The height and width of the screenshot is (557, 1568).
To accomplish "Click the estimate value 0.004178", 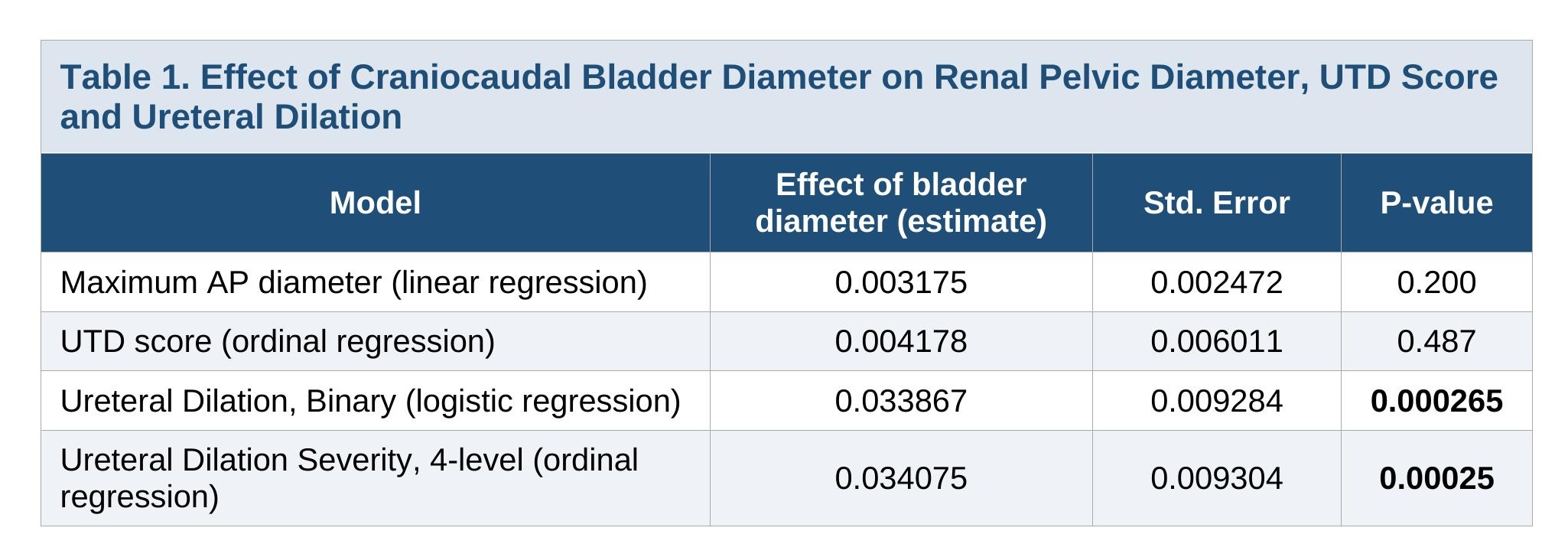I will [x=901, y=341].
